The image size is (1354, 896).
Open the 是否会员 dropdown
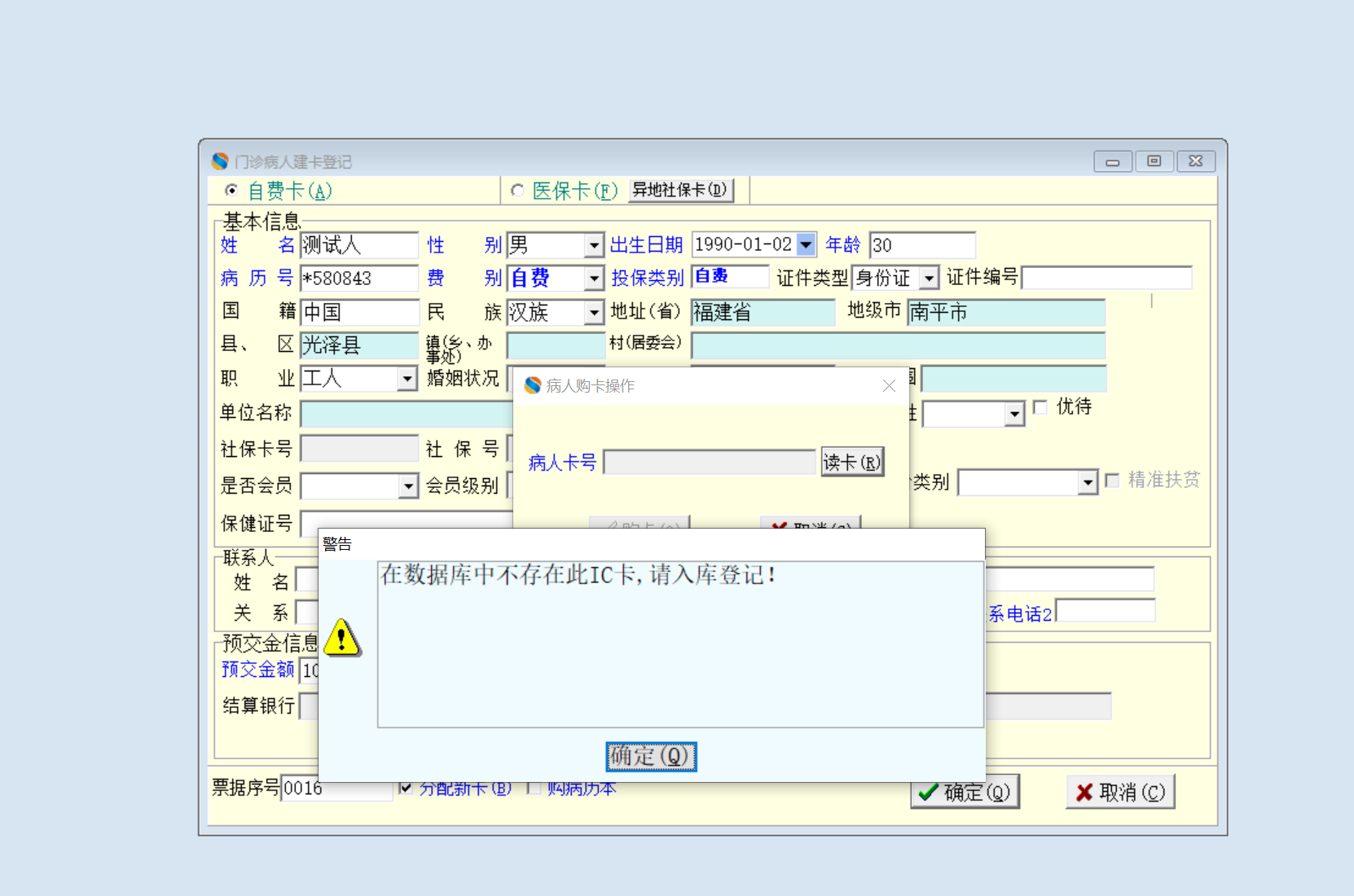click(408, 487)
